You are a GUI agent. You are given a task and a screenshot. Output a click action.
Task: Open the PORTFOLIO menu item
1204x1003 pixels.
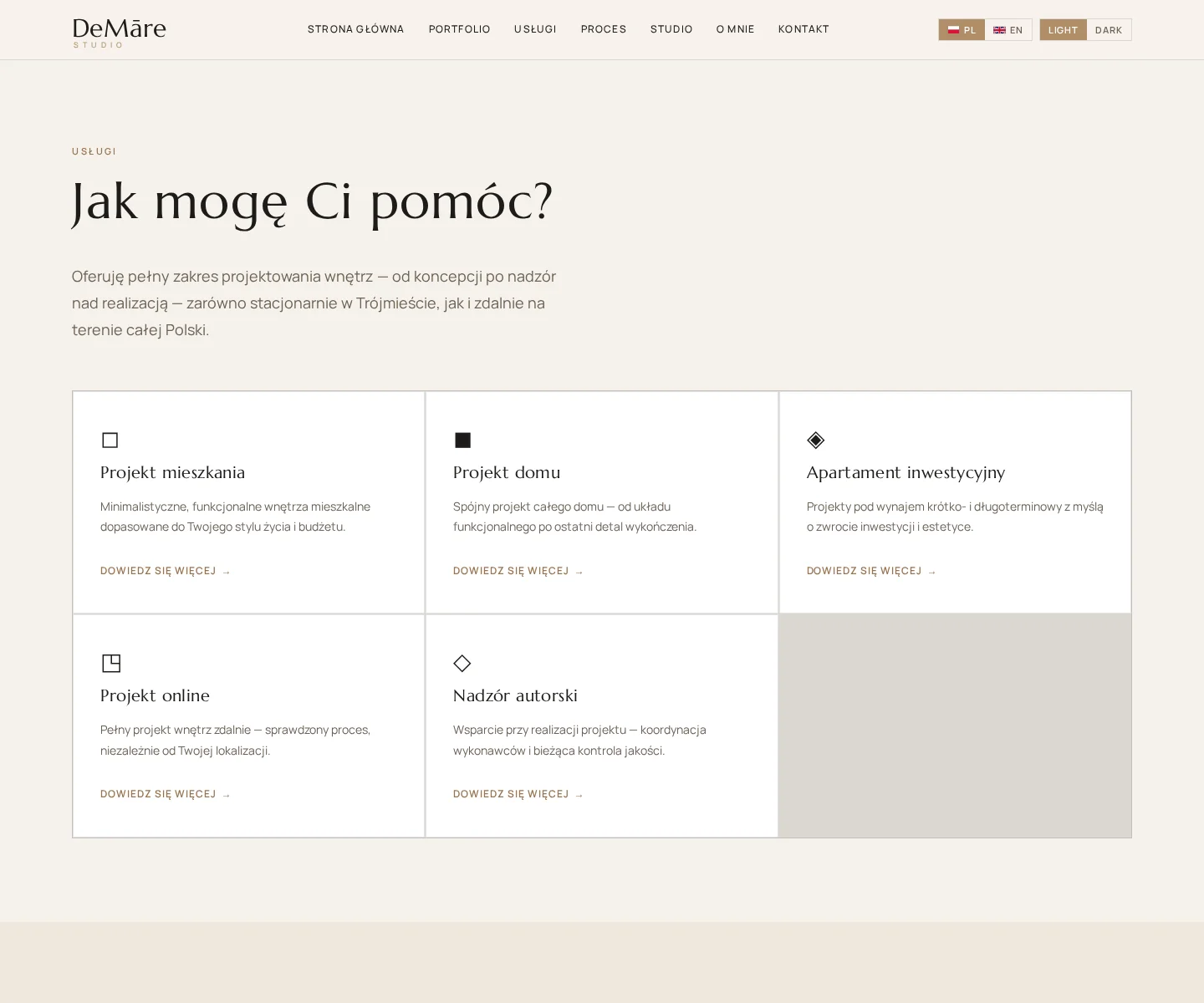(459, 29)
